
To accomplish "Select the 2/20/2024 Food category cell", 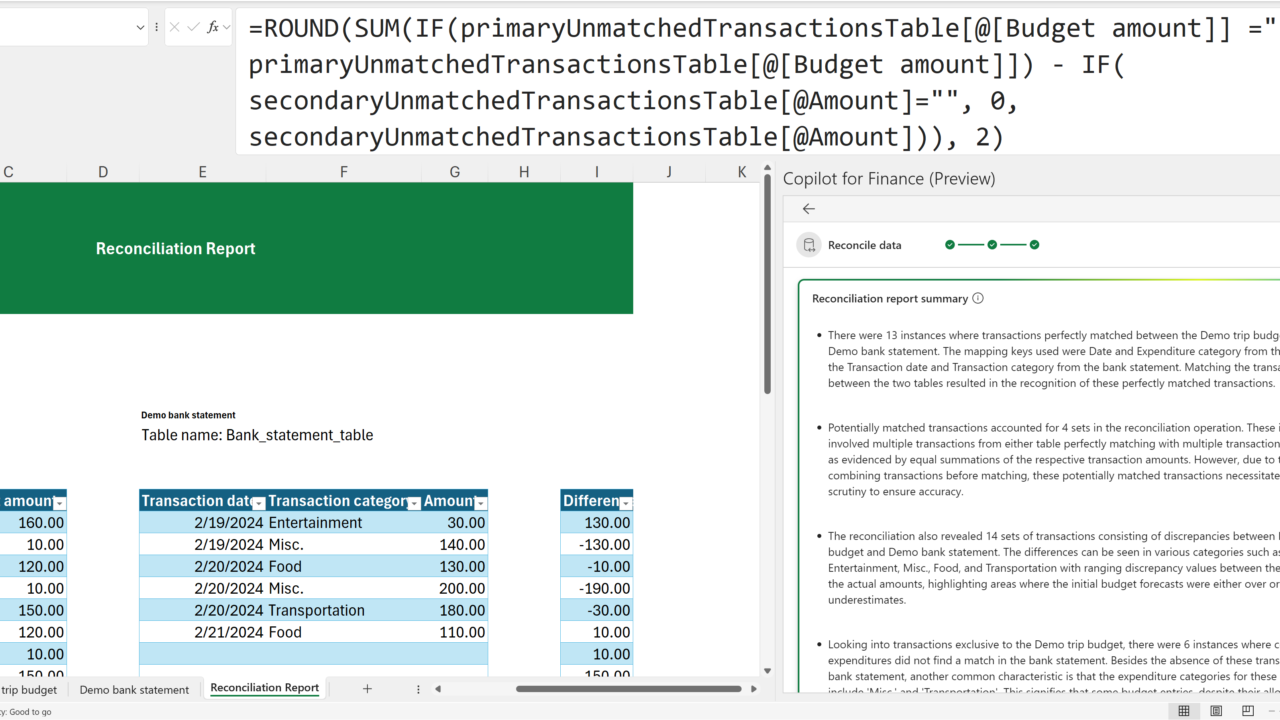I will 344,567.
